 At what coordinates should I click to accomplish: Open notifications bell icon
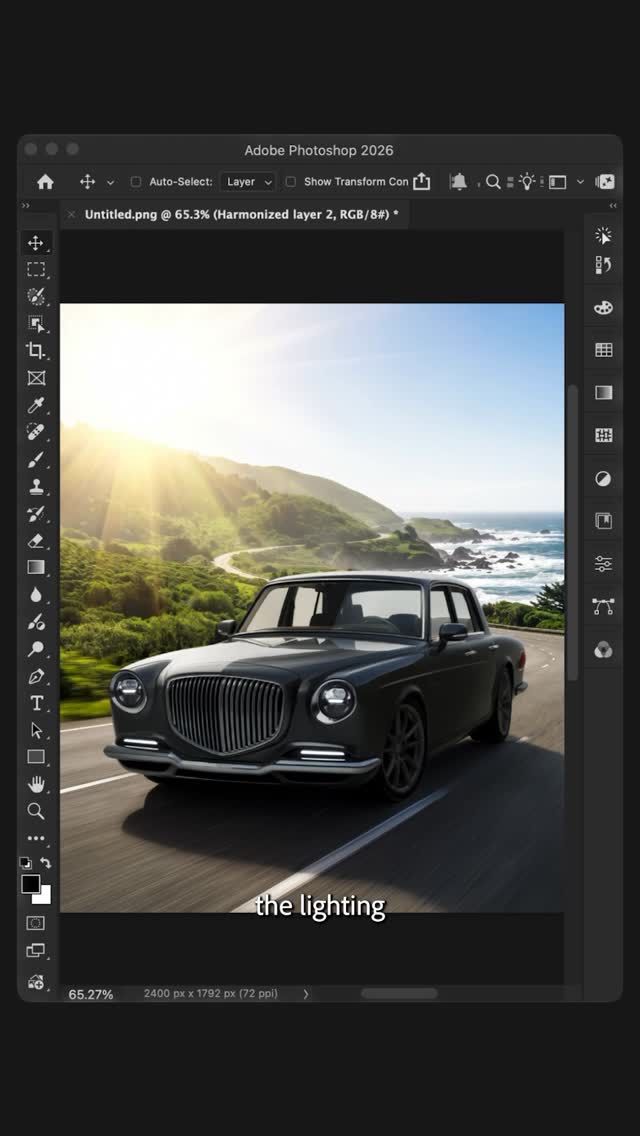click(459, 182)
